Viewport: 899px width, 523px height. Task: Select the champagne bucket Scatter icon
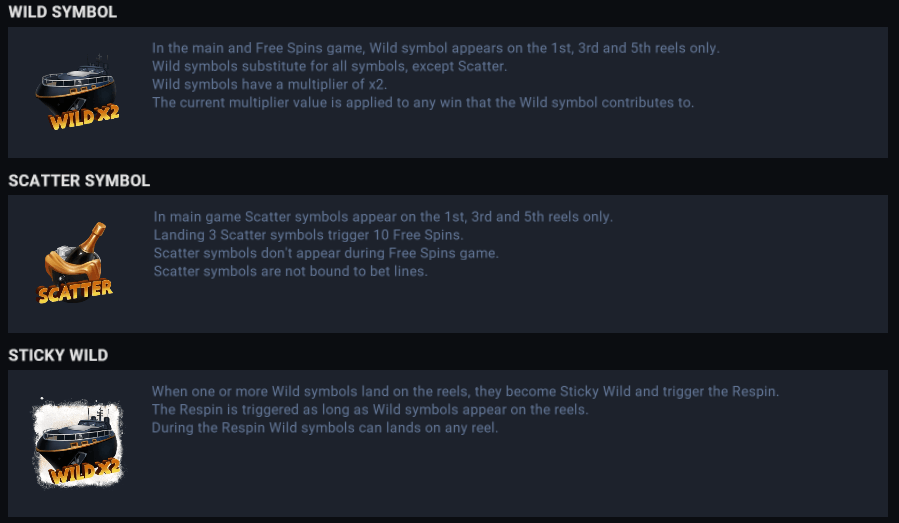click(76, 254)
